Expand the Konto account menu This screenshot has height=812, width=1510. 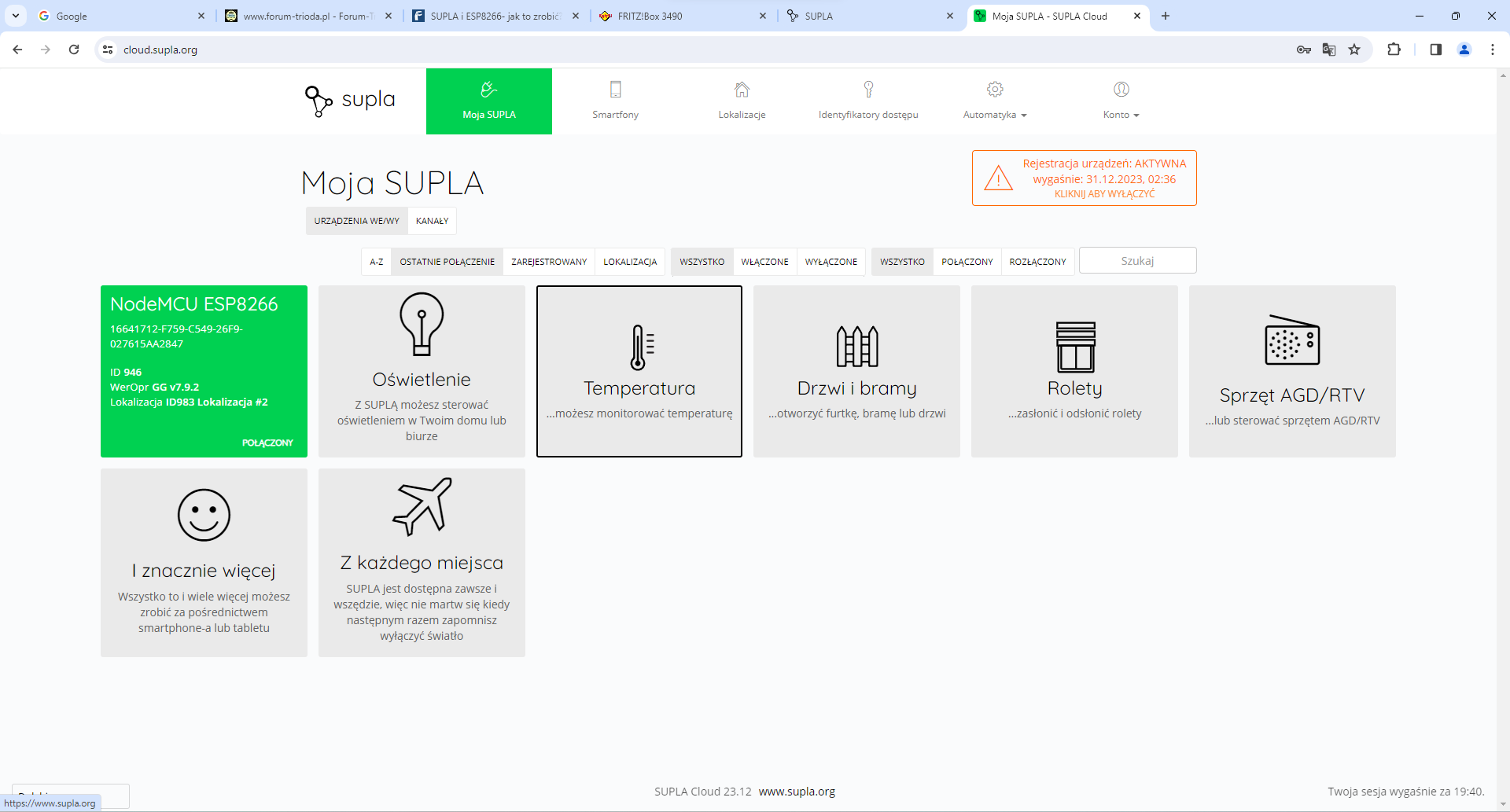coord(1121,101)
